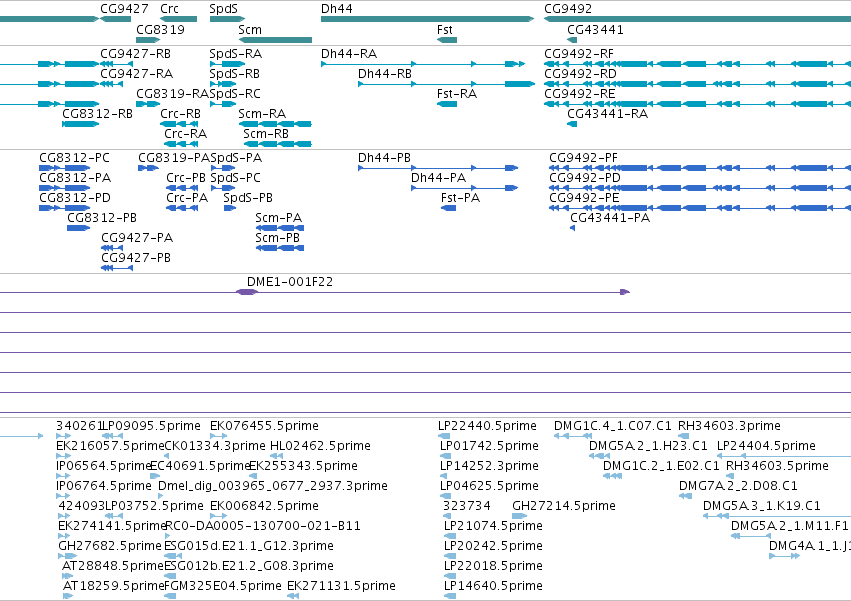Select EST GH27682.5prime
Image resolution: width=851 pixels, height=601 pixels.
point(67,555)
